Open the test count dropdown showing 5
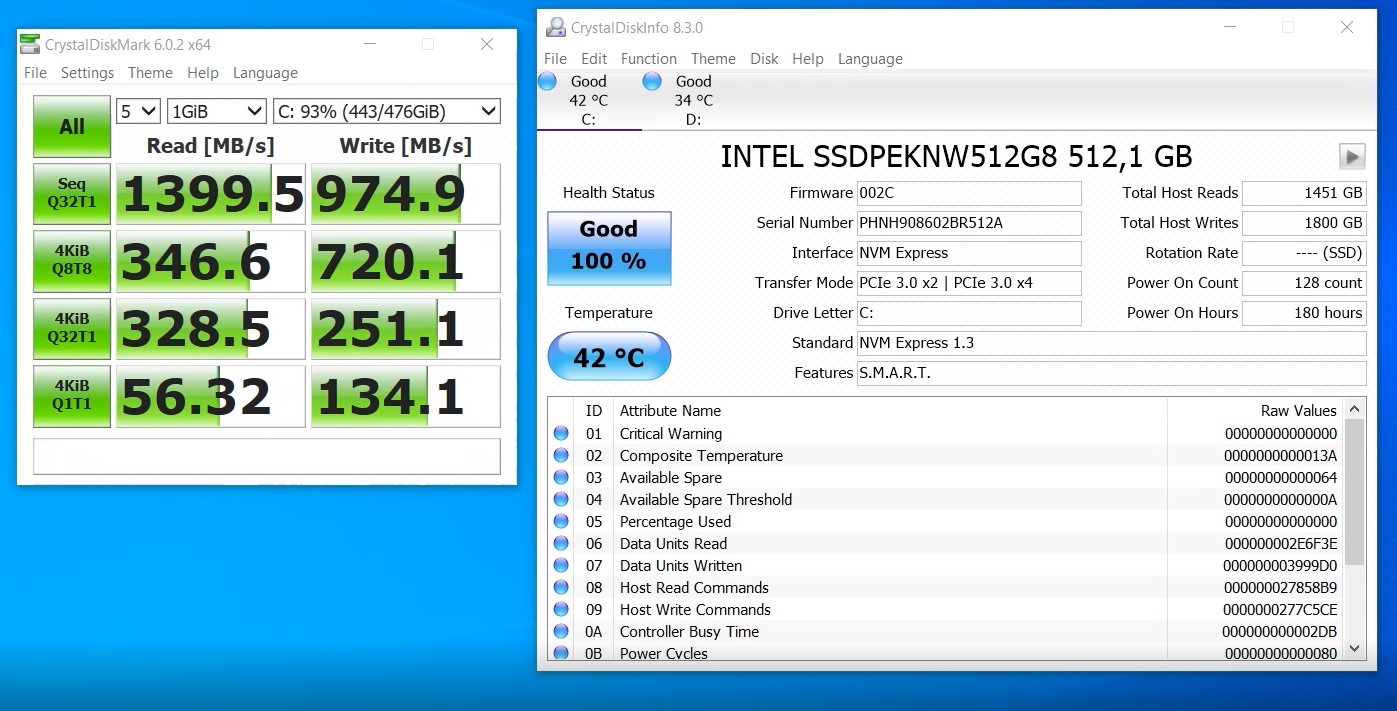The image size is (1397, 711). [138, 111]
